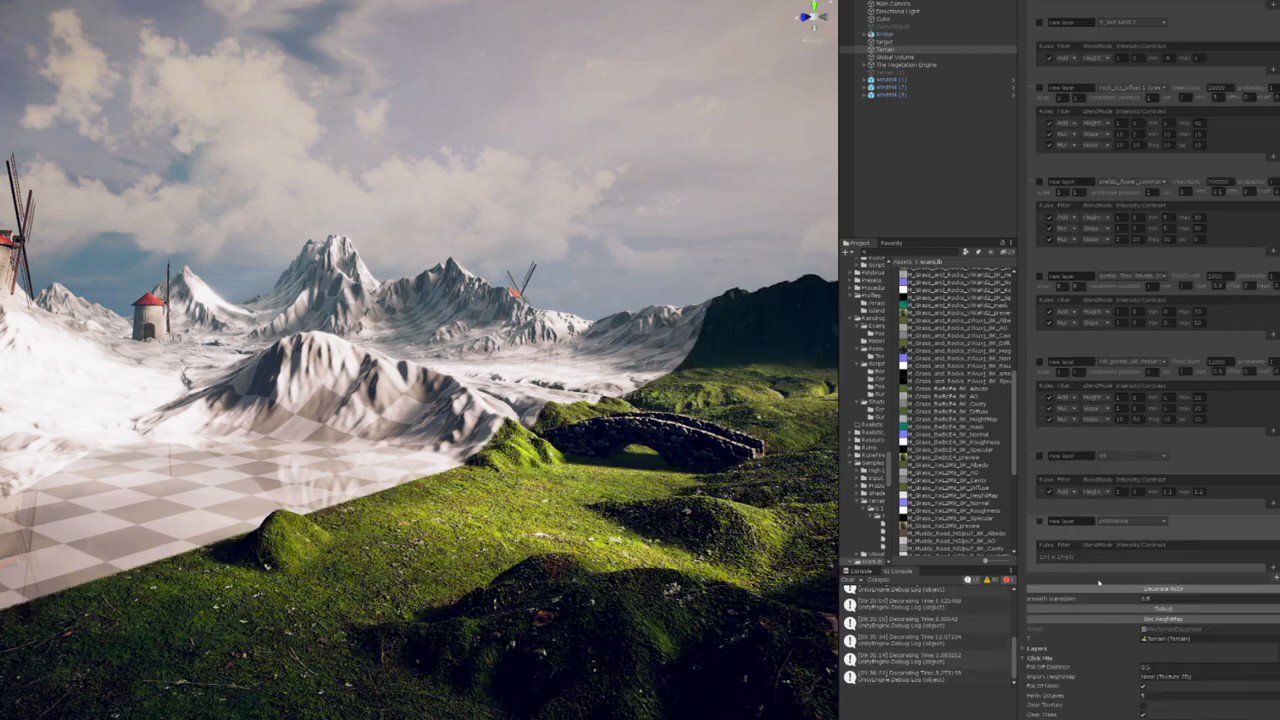Enable the Height rule checkbox in the top layer

click(x=1049, y=57)
